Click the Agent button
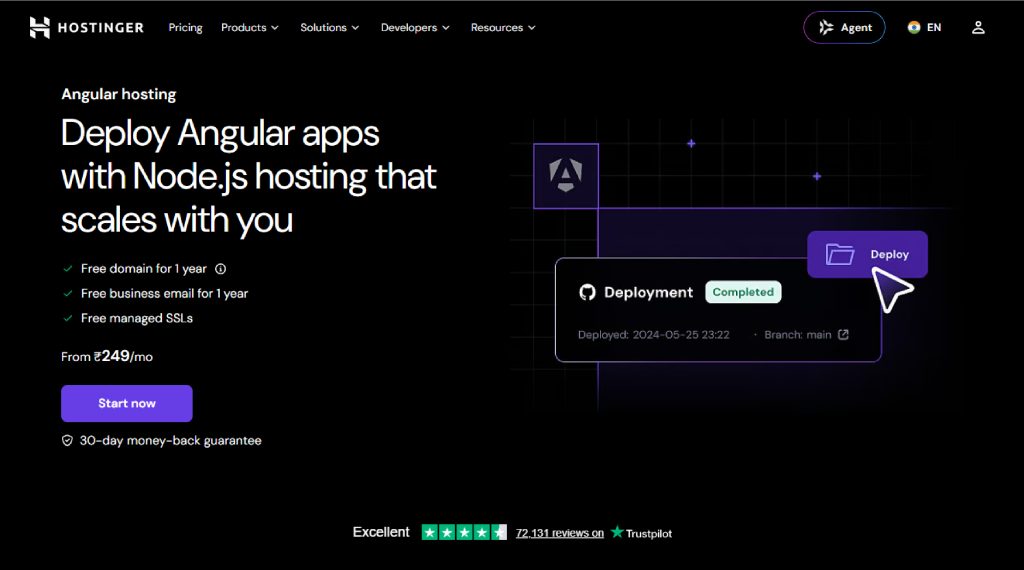The image size is (1024, 570). tap(844, 27)
